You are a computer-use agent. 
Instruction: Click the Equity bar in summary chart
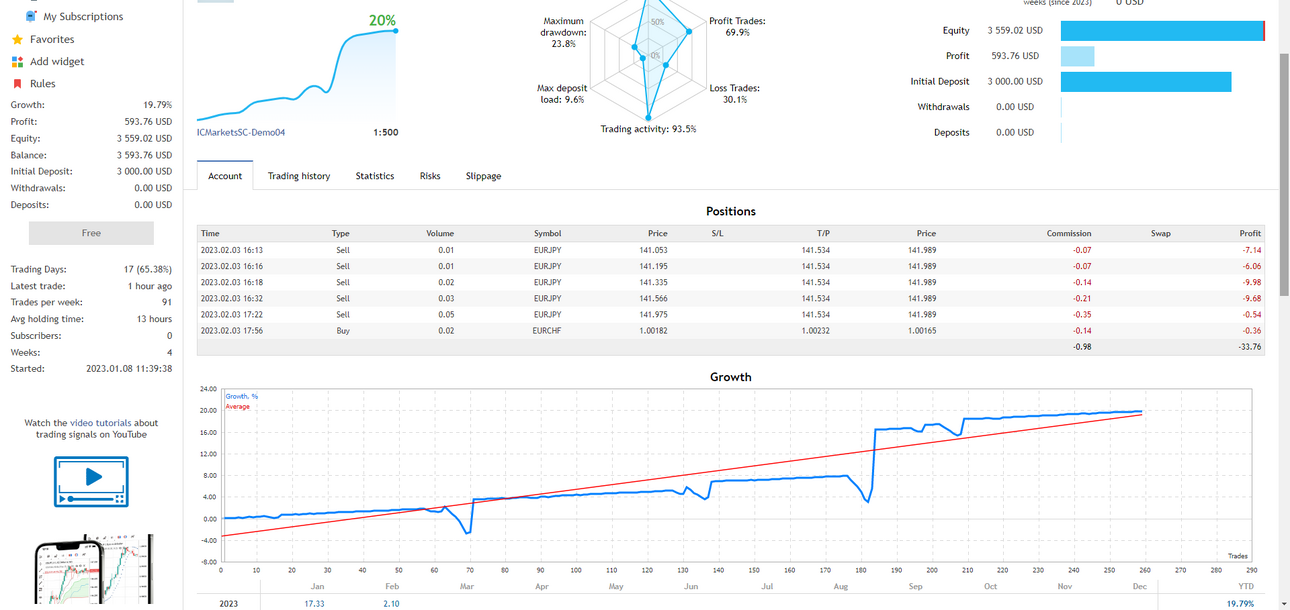click(x=1163, y=31)
